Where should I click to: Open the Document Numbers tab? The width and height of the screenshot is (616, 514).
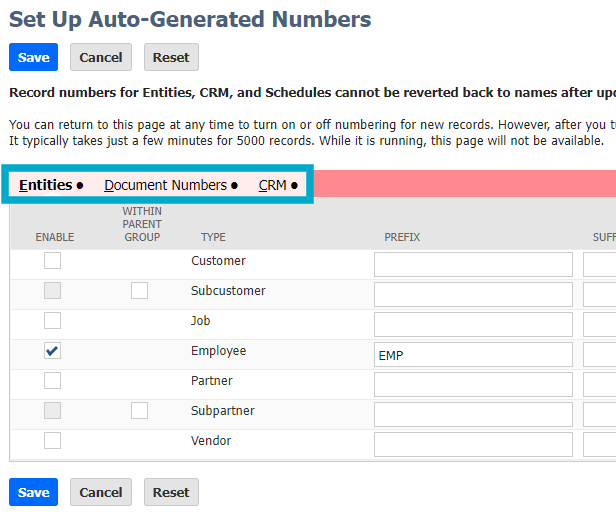point(165,185)
